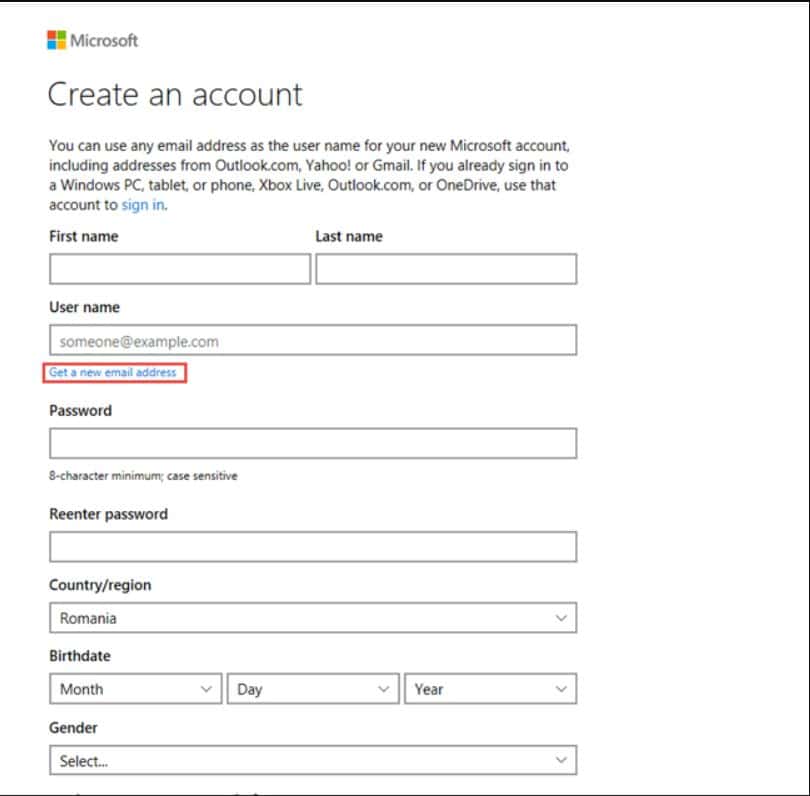Focus the First name text box
The height and width of the screenshot is (796, 810).
pyautogui.click(x=180, y=269)
